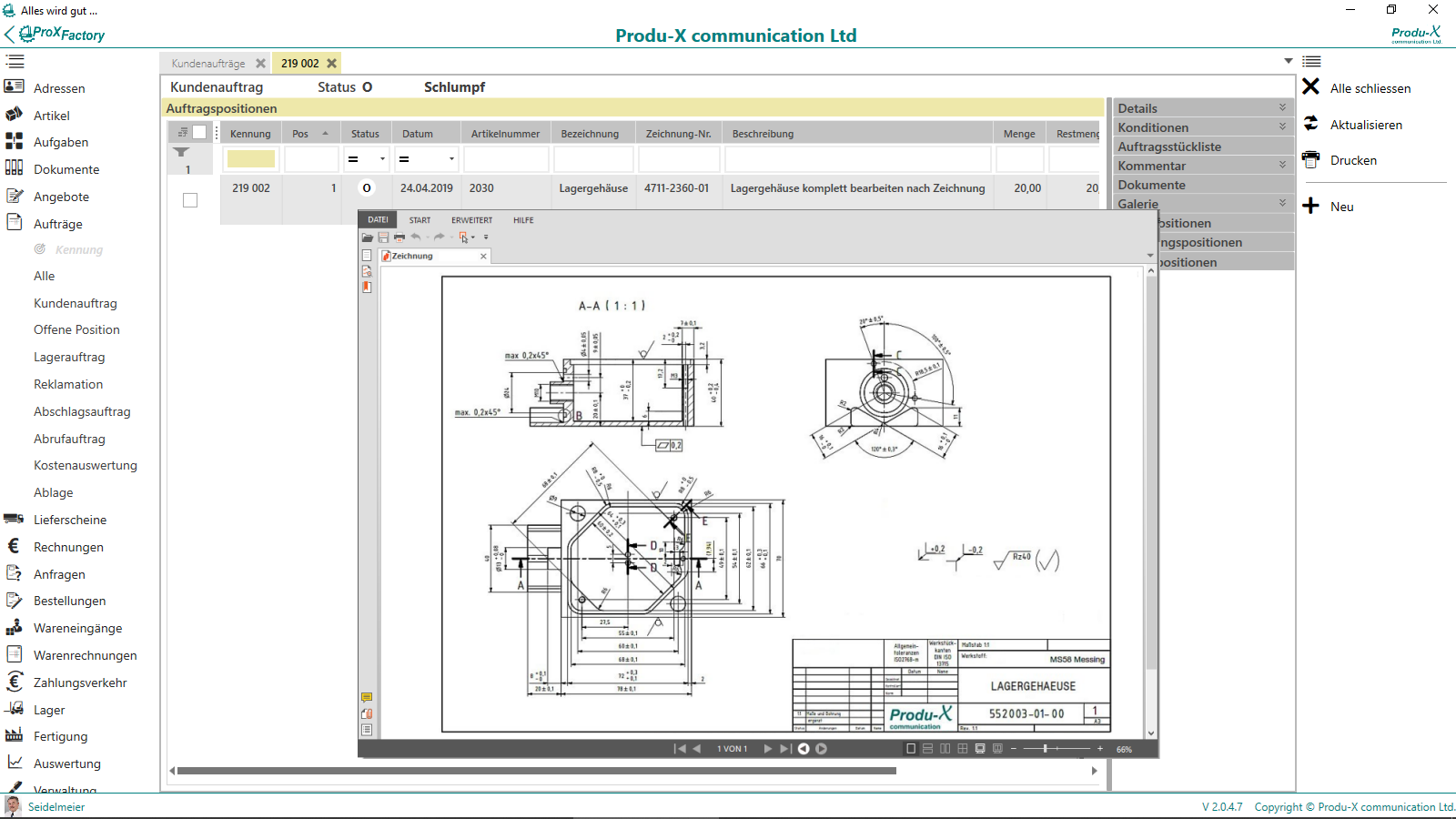Image resolution: width=1456 pixels, height=819 pixels.
Task: Open the ERWEITERT ribbon tab
Action: coord(471,220)
